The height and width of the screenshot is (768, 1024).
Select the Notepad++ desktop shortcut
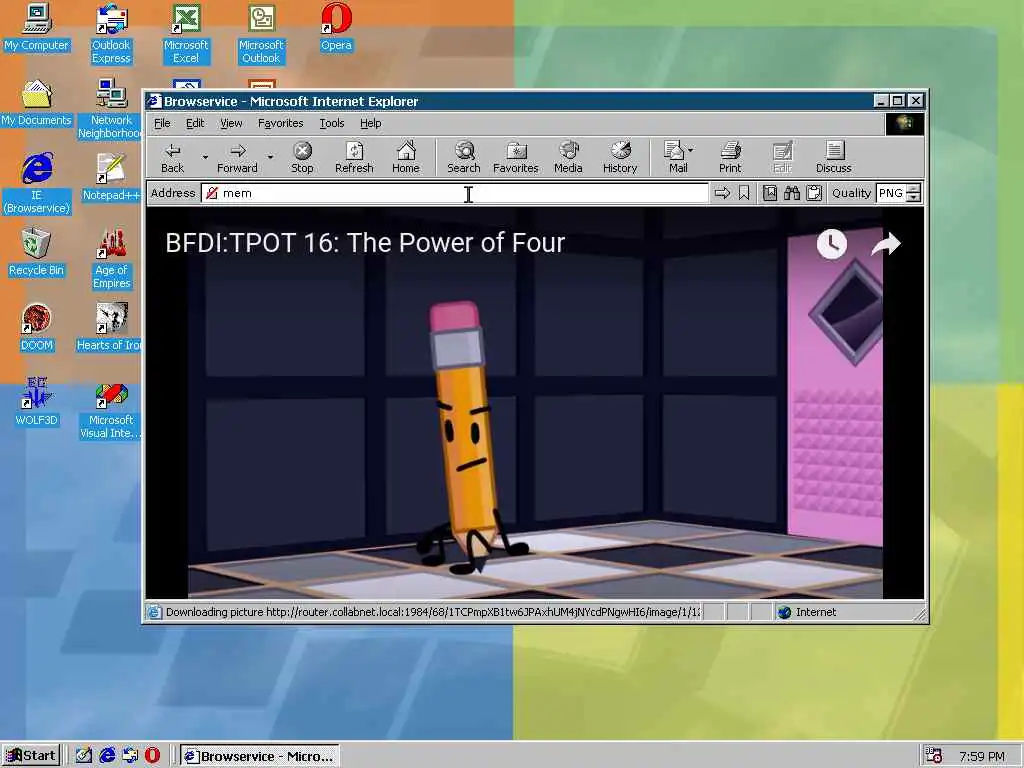click(111, 178)
